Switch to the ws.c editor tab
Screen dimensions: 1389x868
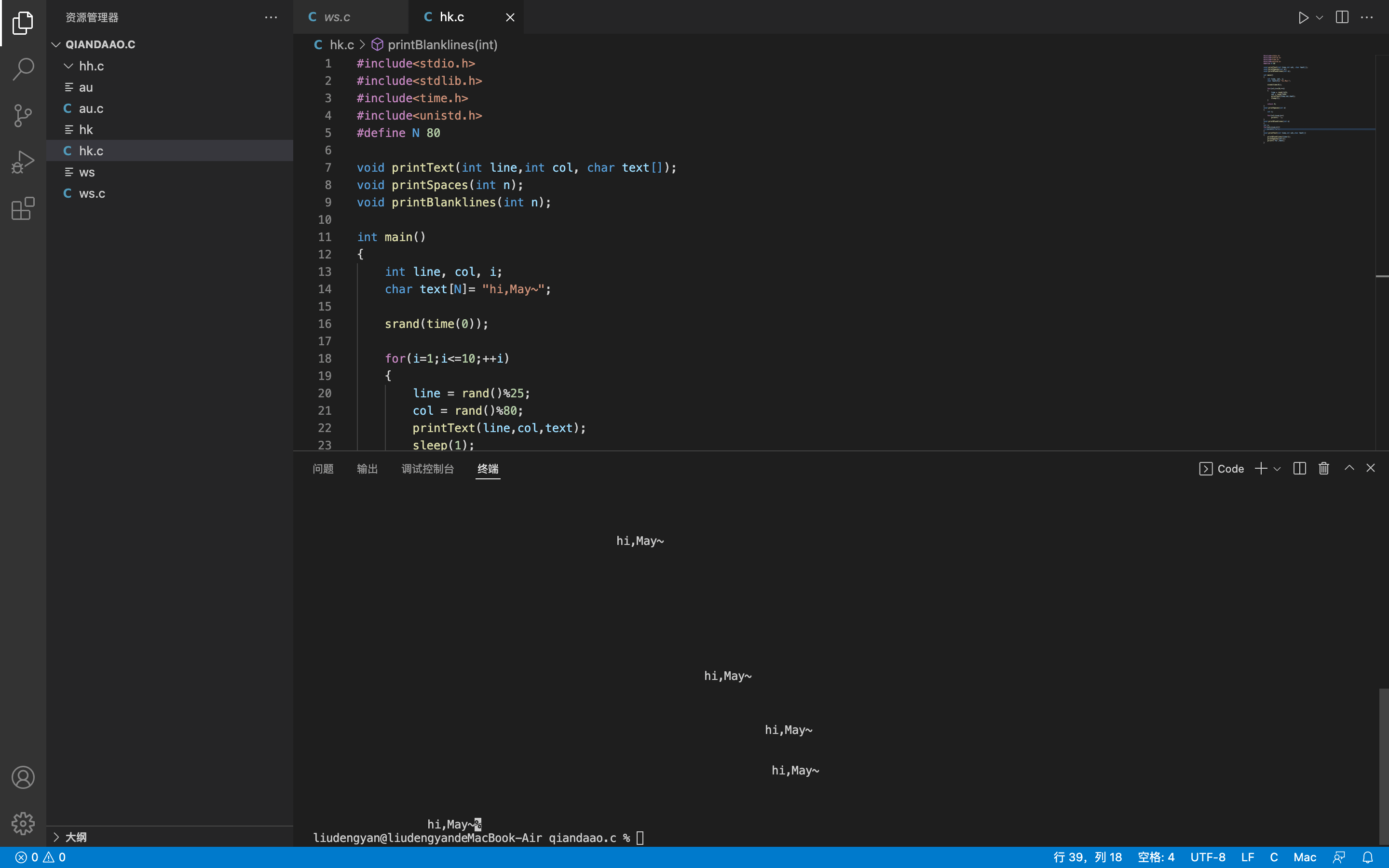(337, 17)
